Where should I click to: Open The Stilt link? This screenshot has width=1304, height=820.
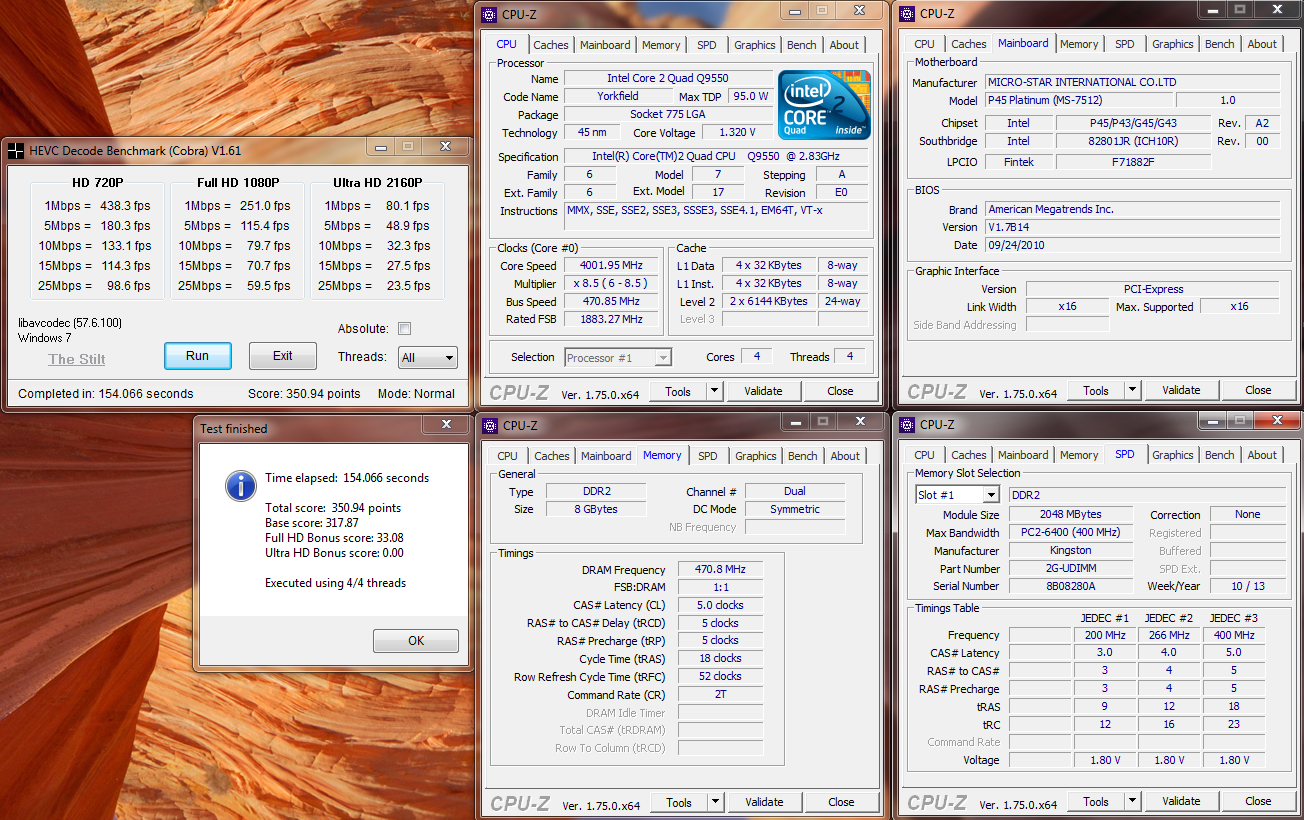click(77, 359)
